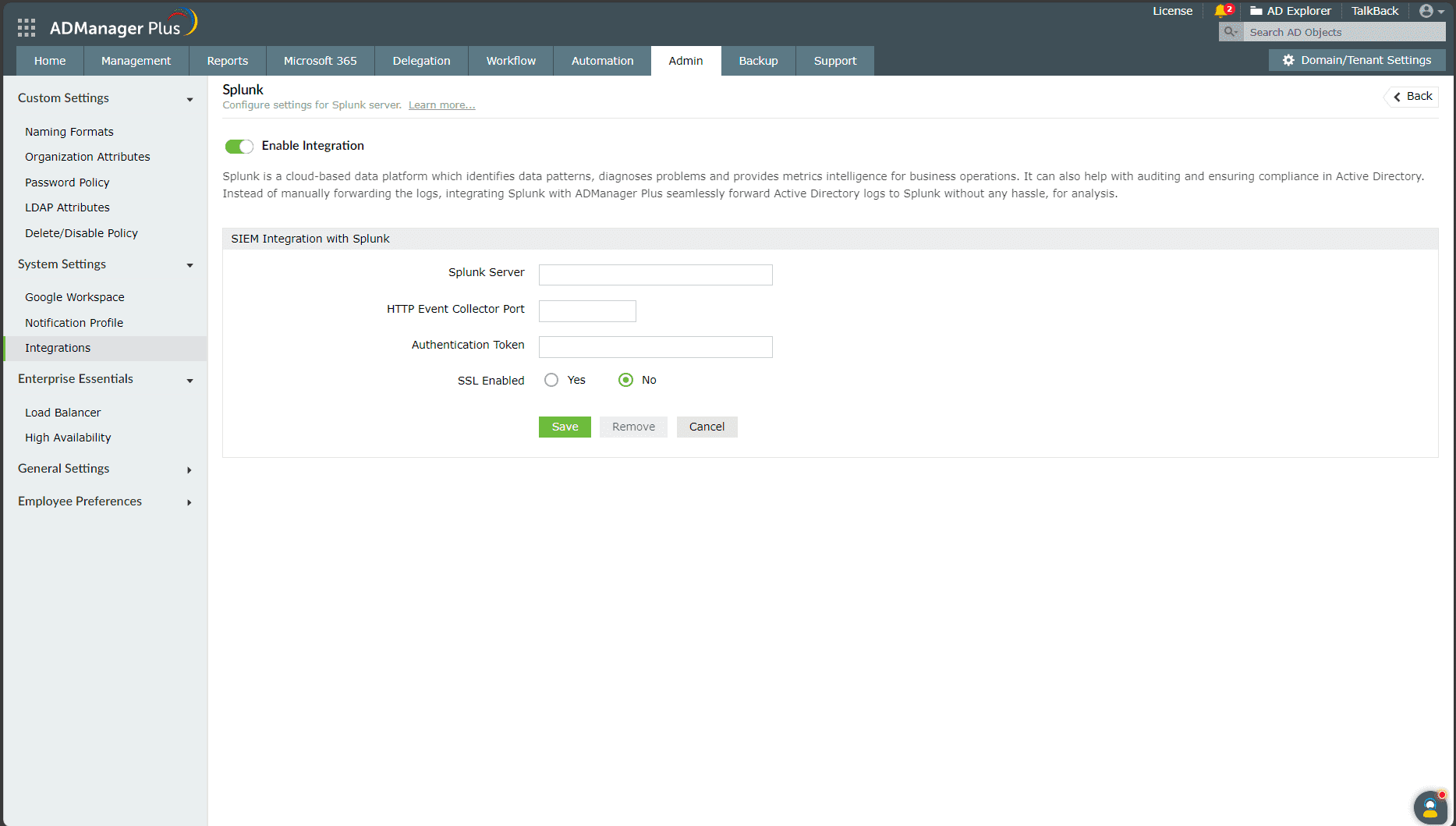Collapse the System Settings section
This screenshot has height=826, width=1456.
[x=190, y=265]
